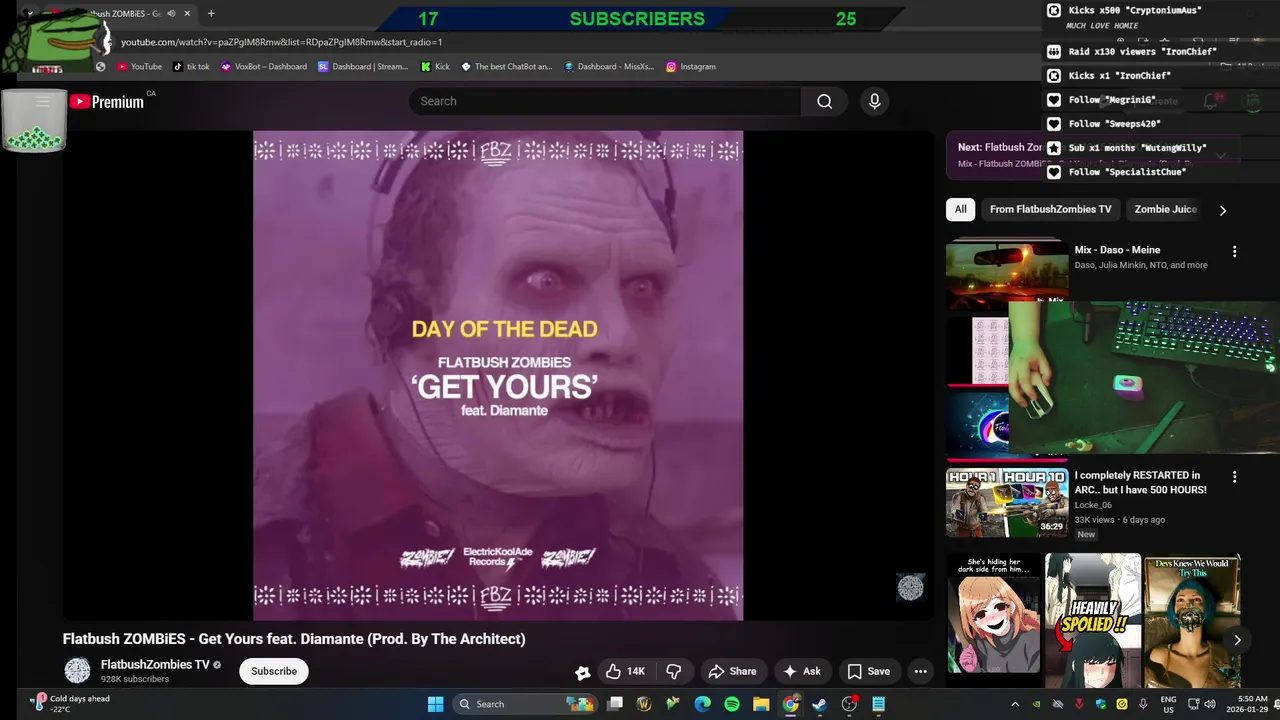
Task: Open the Kick bookmark
Action: pyautogui.click(x=435, y=67)
